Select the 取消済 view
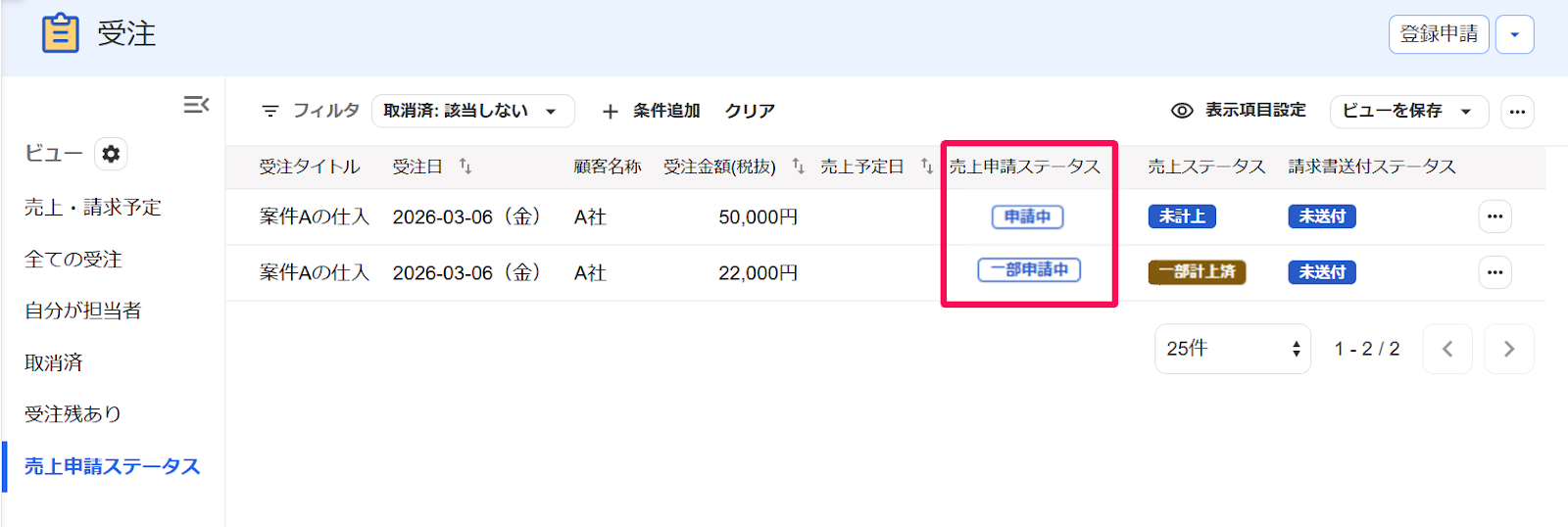Image resolution: width=1568 pixels, height=527 pixels. pyautogui.click(x=54, y=362)
